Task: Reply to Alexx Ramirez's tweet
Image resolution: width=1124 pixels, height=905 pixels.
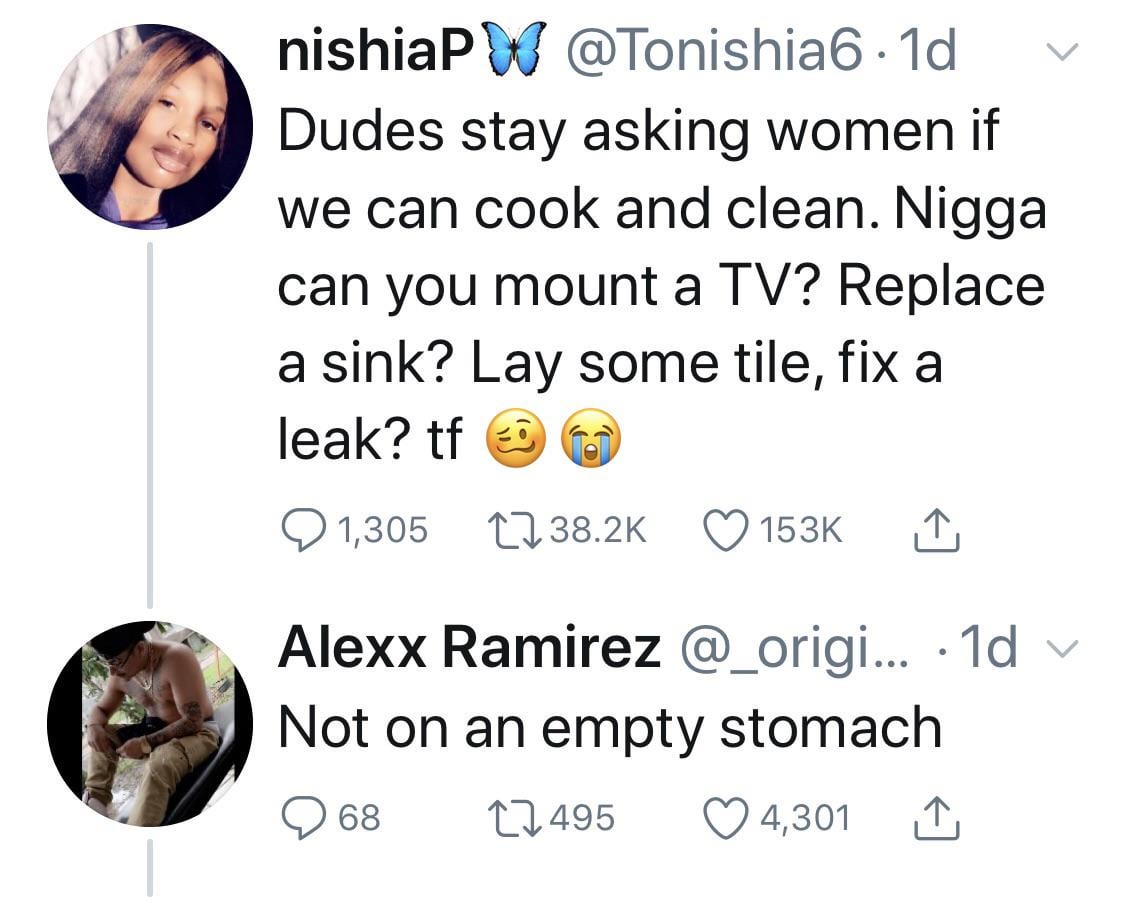Action: (x=297, y=817)
